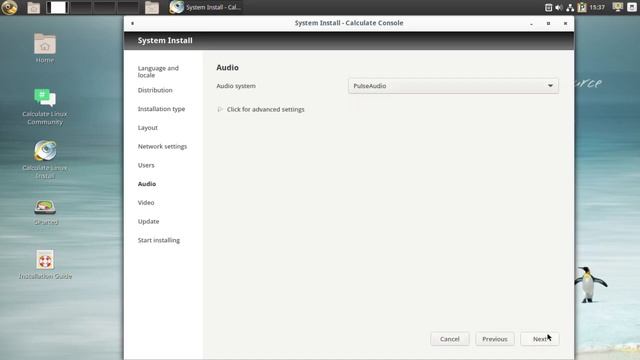Select the System Install taskbar entry
This screenshot has width=640, height=360.
(206, 7)
